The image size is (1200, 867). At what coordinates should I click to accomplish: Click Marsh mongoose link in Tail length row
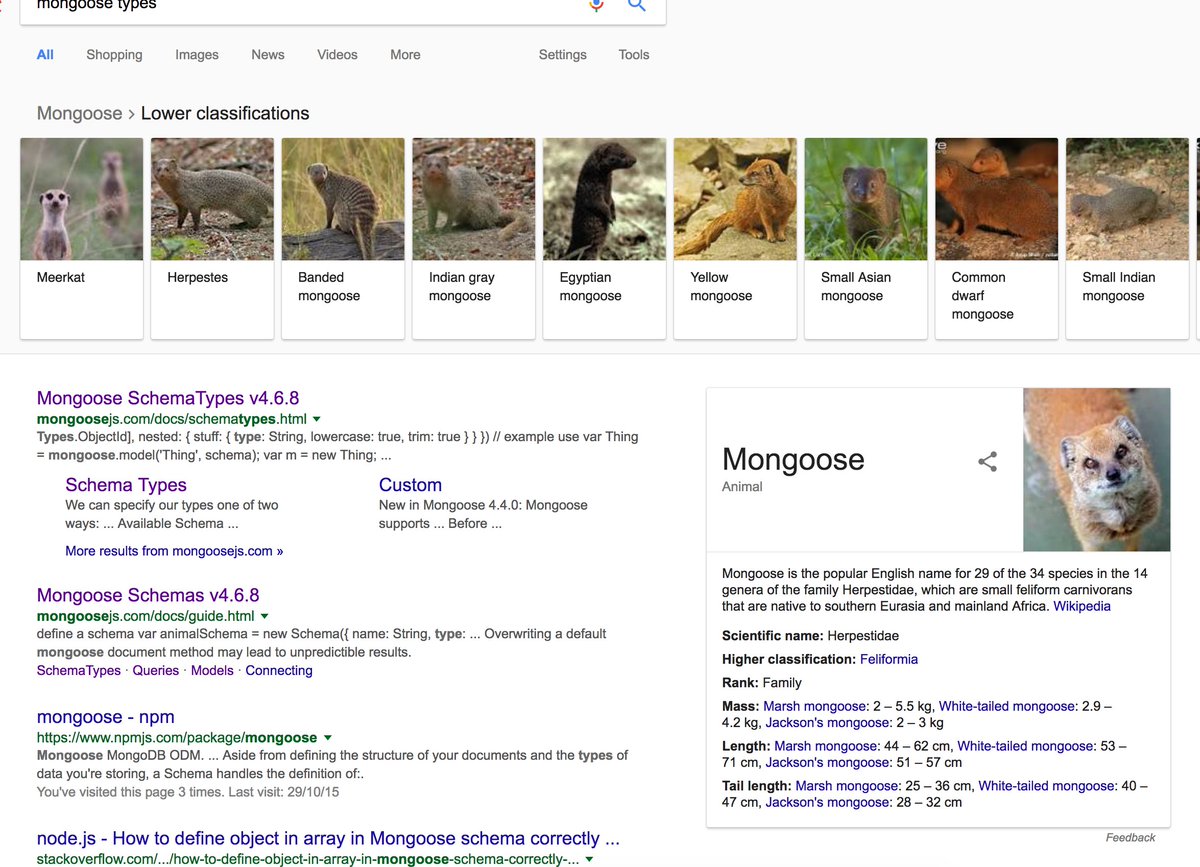click(848, 786)
